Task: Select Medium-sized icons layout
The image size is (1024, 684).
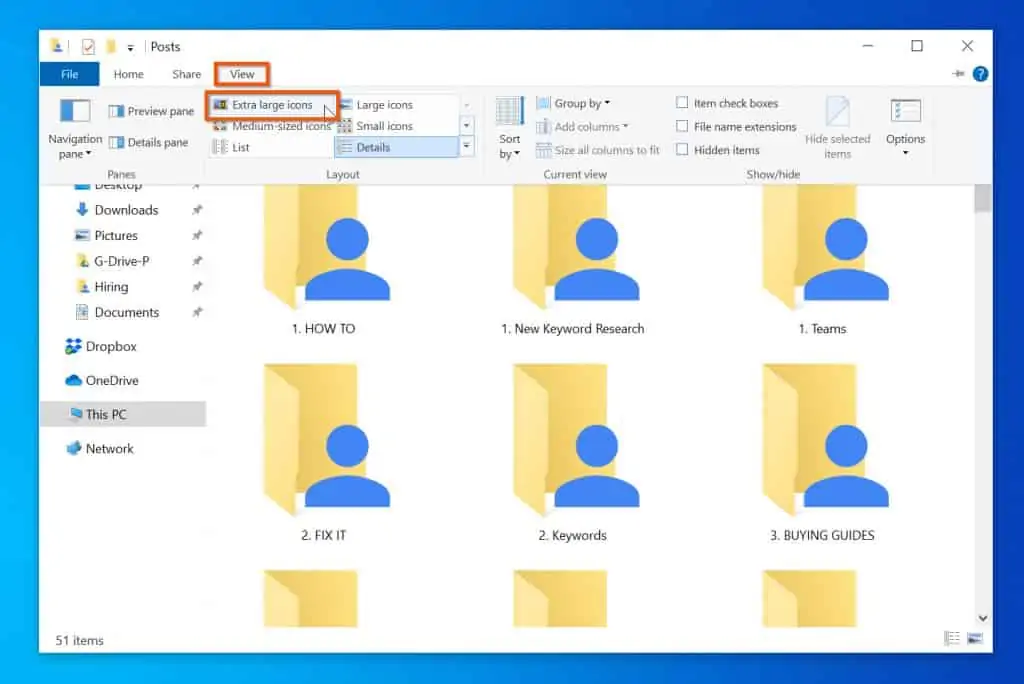Action: [272, 126]
